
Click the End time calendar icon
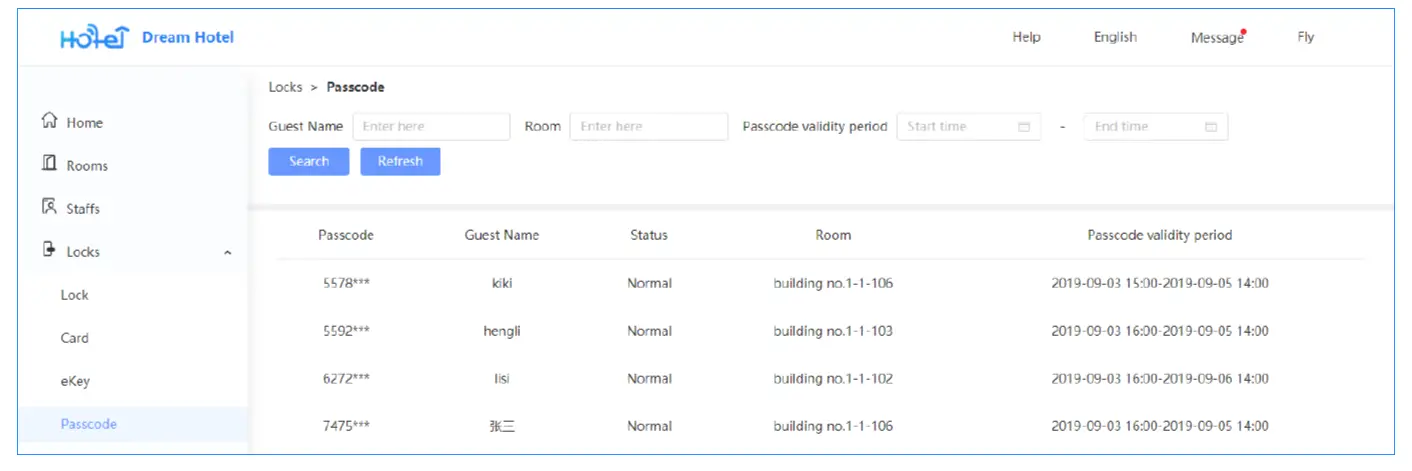1210,127
